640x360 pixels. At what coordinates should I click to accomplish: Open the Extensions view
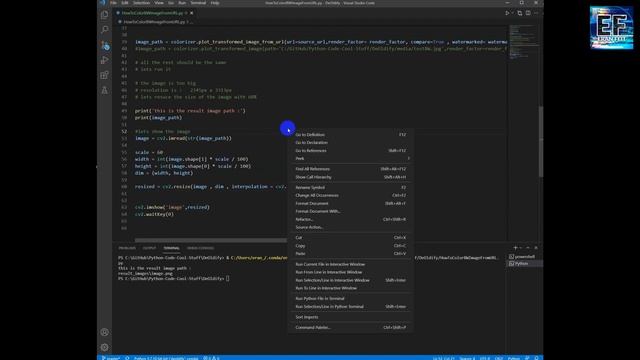(104, 75)
